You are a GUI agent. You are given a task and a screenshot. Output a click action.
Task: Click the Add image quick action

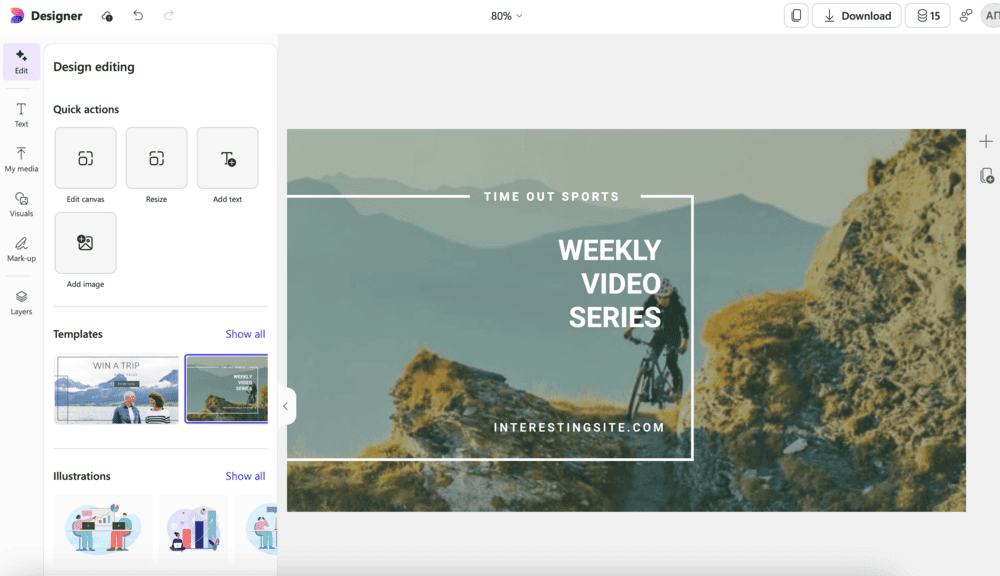coord(85,243)
